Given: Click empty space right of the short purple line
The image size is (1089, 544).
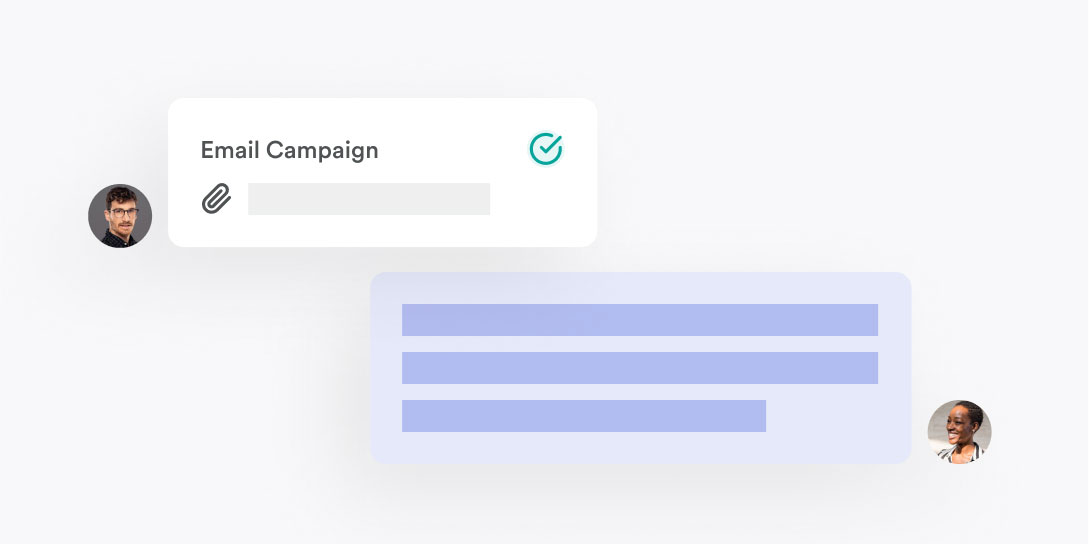Looking at the screenshot, I should pos(823,415).
